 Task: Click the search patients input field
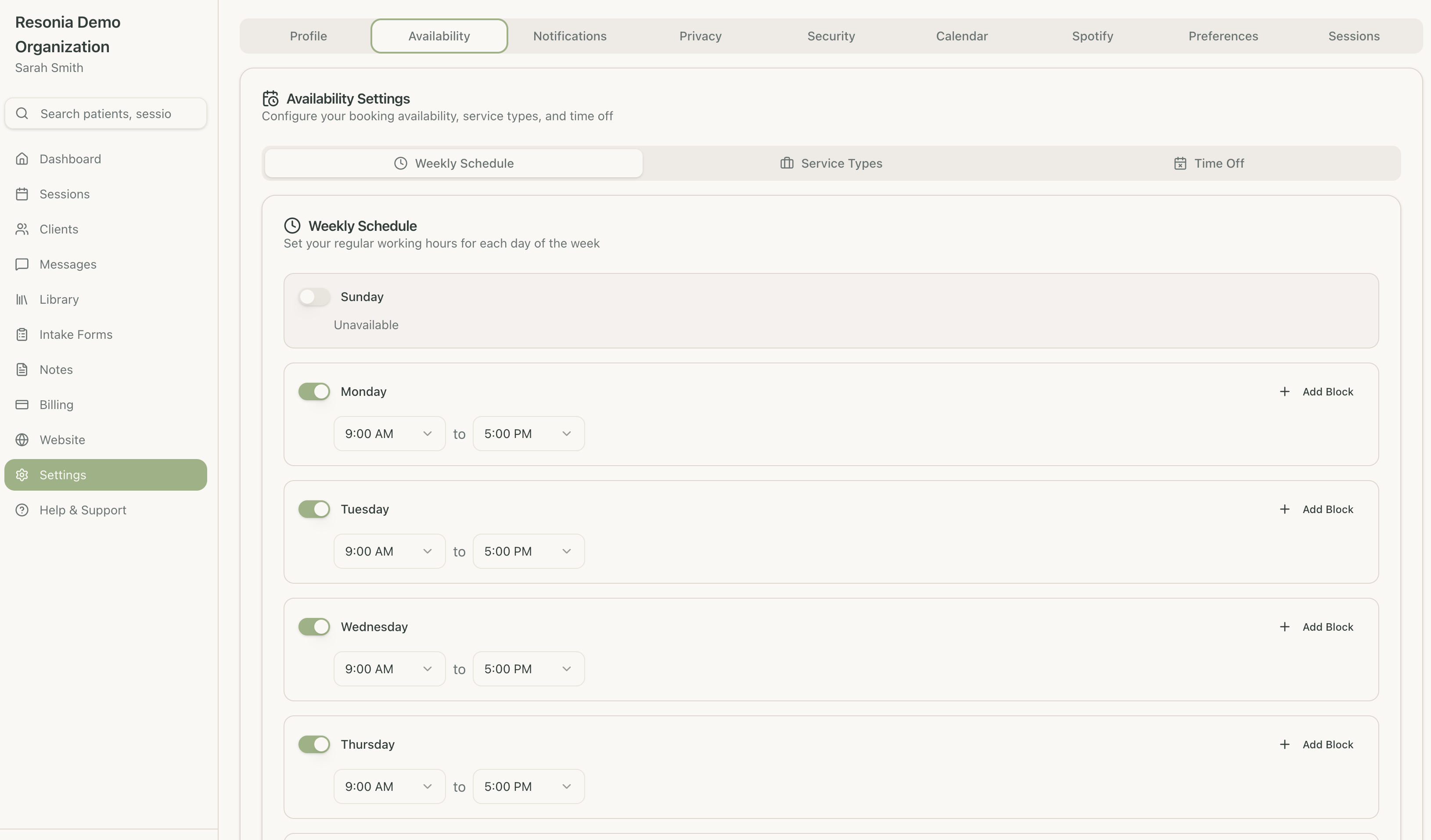[106, 114]
